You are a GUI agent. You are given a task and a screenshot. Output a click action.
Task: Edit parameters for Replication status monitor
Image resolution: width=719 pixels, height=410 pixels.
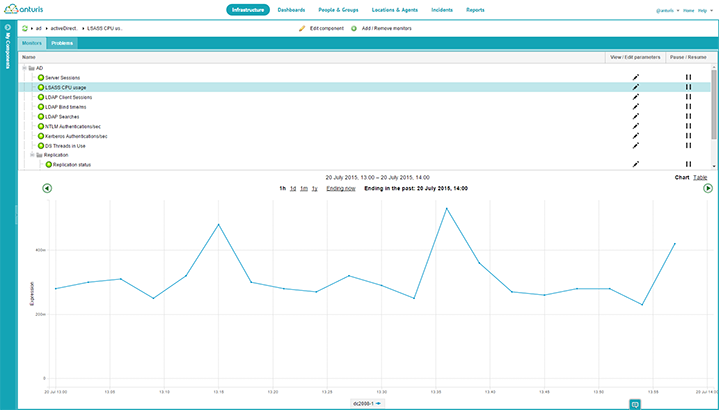pos(635,164)
